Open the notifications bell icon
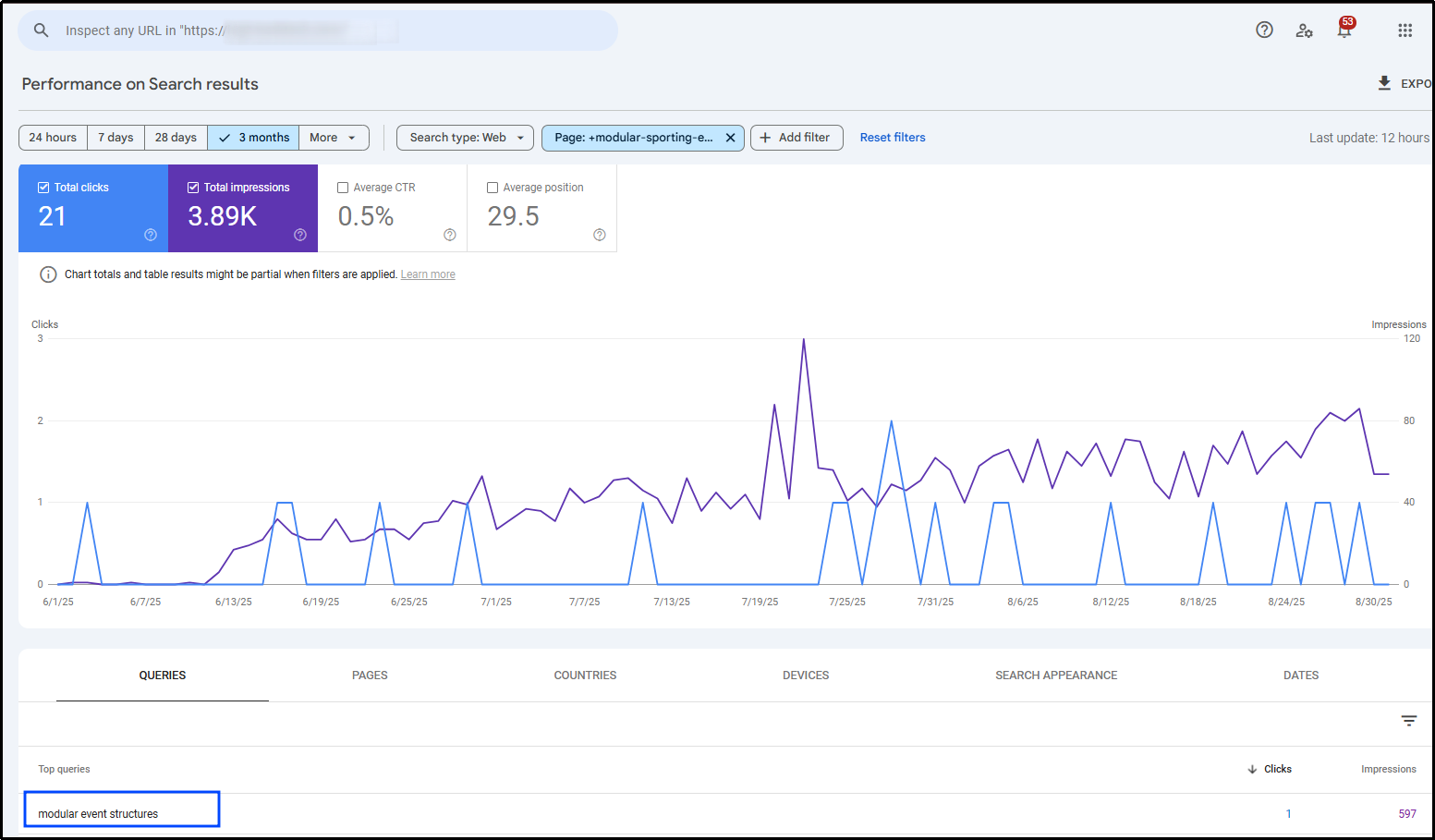The image size is (1435, 840). (x=1344, y=30)
